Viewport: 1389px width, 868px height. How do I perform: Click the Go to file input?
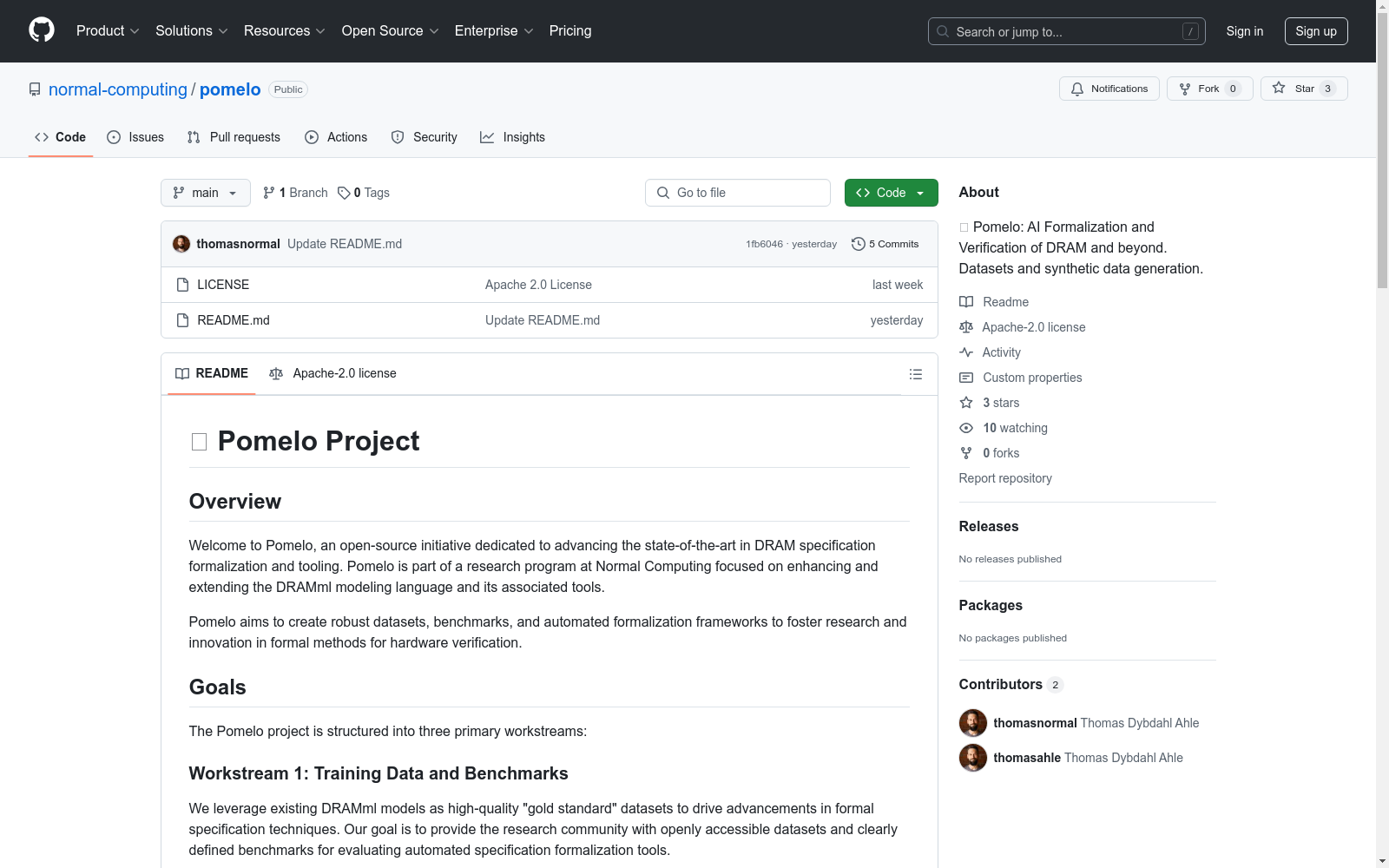[738, 193]
